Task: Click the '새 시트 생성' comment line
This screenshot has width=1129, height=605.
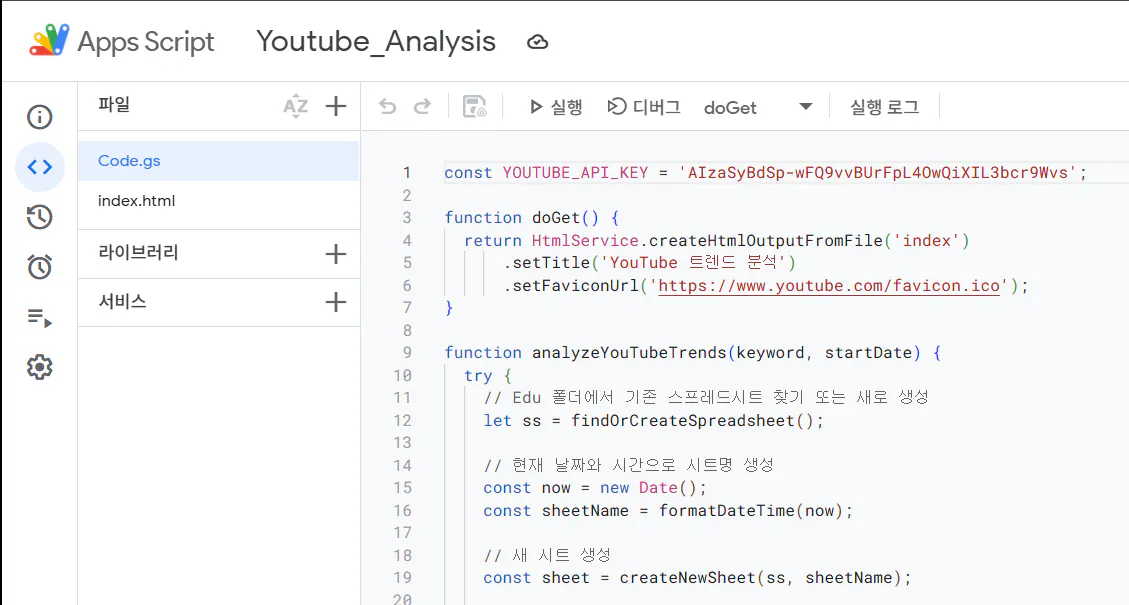Action: click(x=547, y=555)
